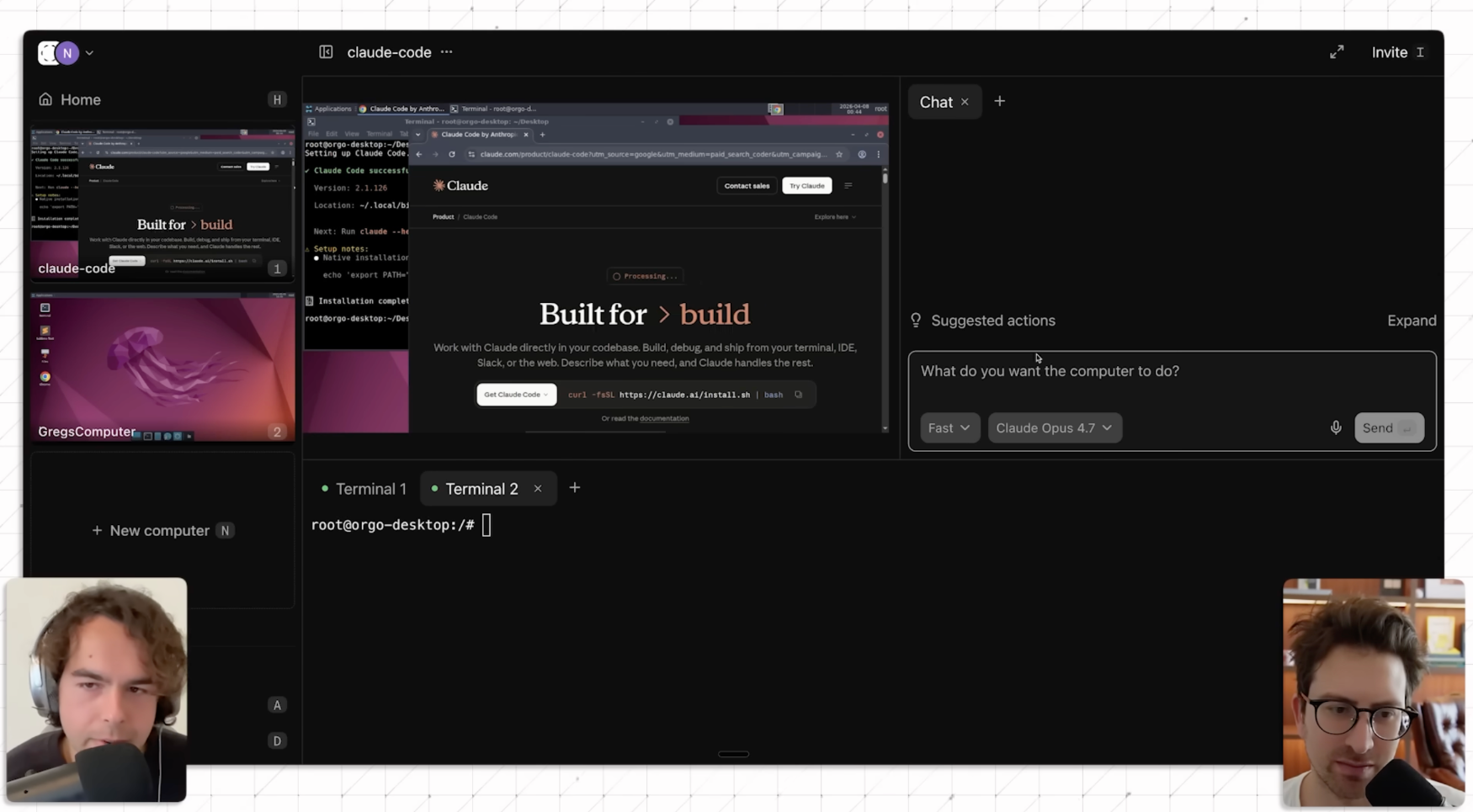Expand the Suggested actions section
This screenshot has width=1473, height=812.
[1412, 321]
